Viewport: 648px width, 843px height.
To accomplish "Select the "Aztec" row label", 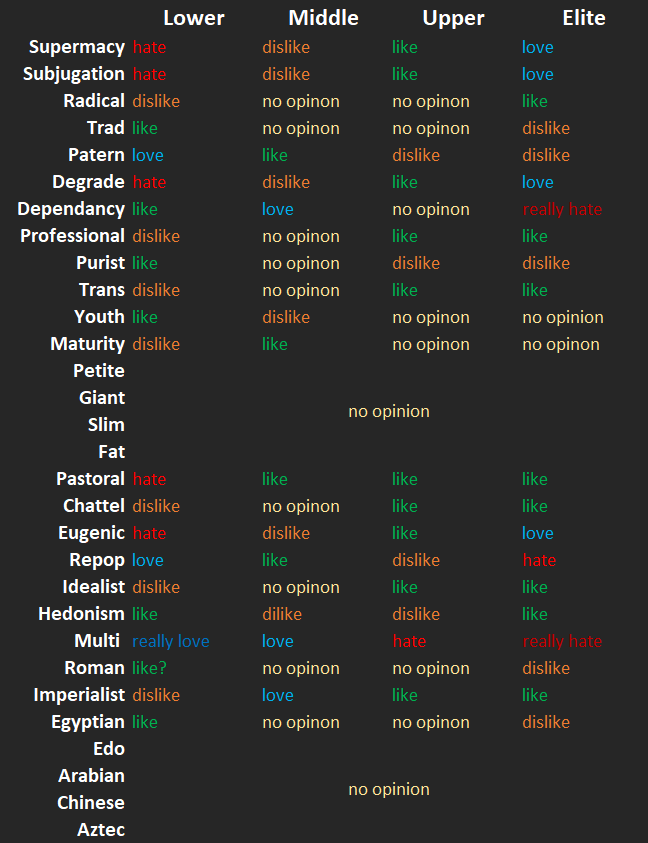I will [101, 829].
